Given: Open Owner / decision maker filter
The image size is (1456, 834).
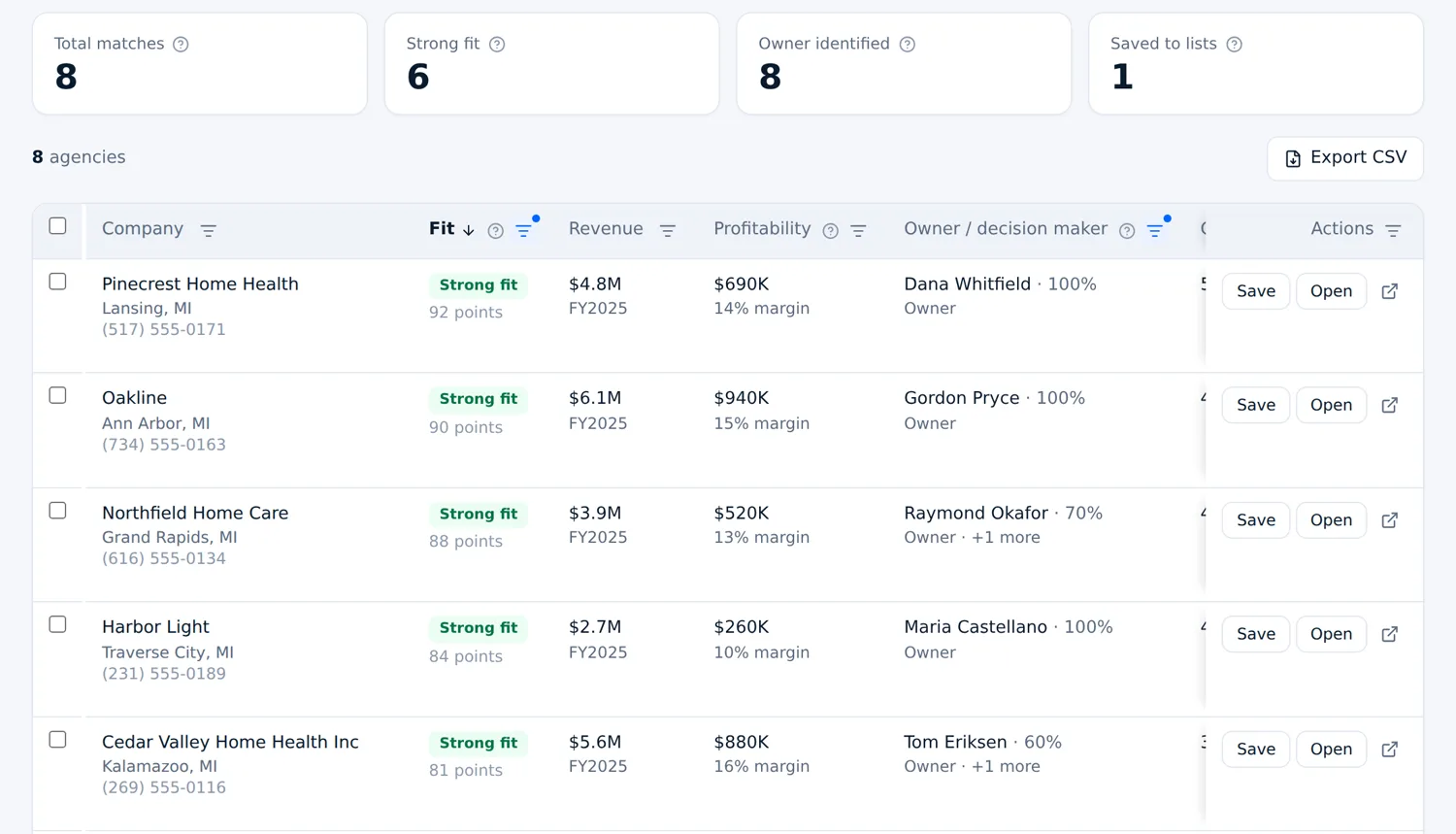Looking at the screenshot, I should (1155, 230).
